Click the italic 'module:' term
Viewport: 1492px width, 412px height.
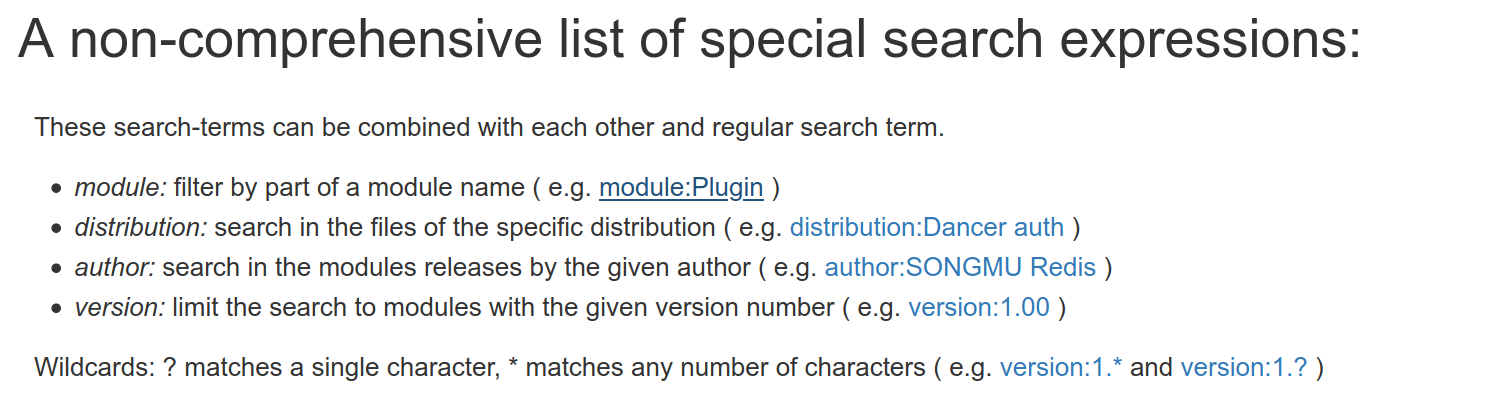click(x=120, y=187)
